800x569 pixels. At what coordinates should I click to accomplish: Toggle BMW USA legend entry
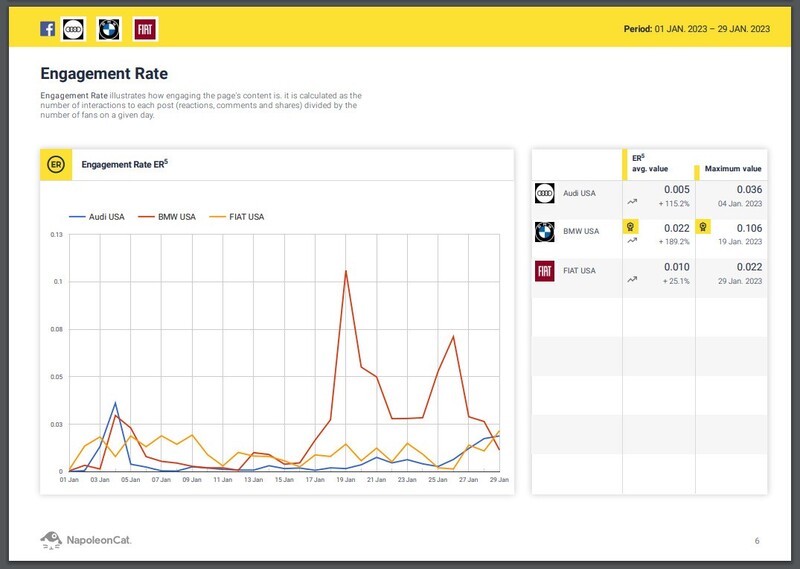[167, 217]
